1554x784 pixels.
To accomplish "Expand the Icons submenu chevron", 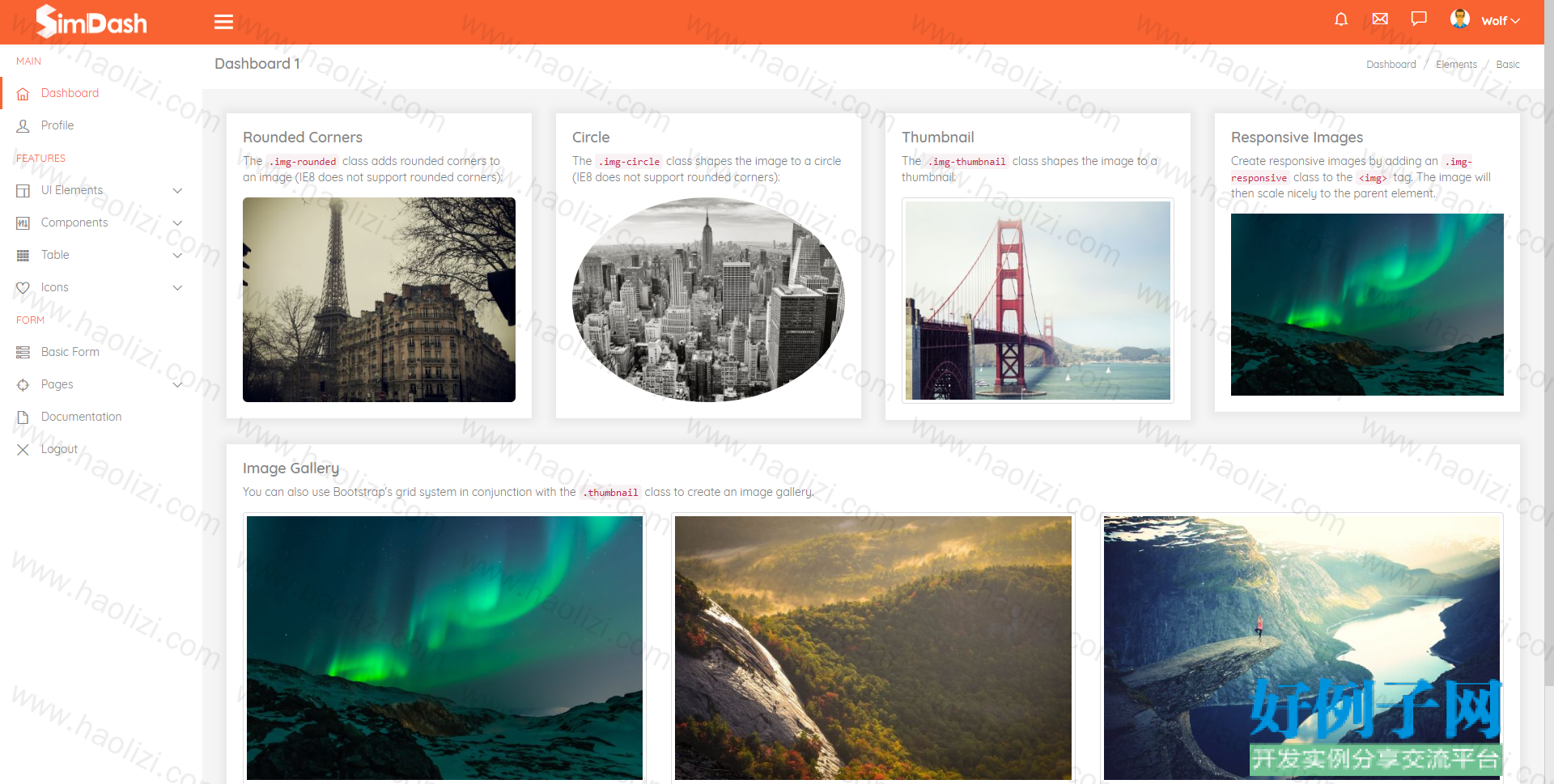I will pos(178,288).
